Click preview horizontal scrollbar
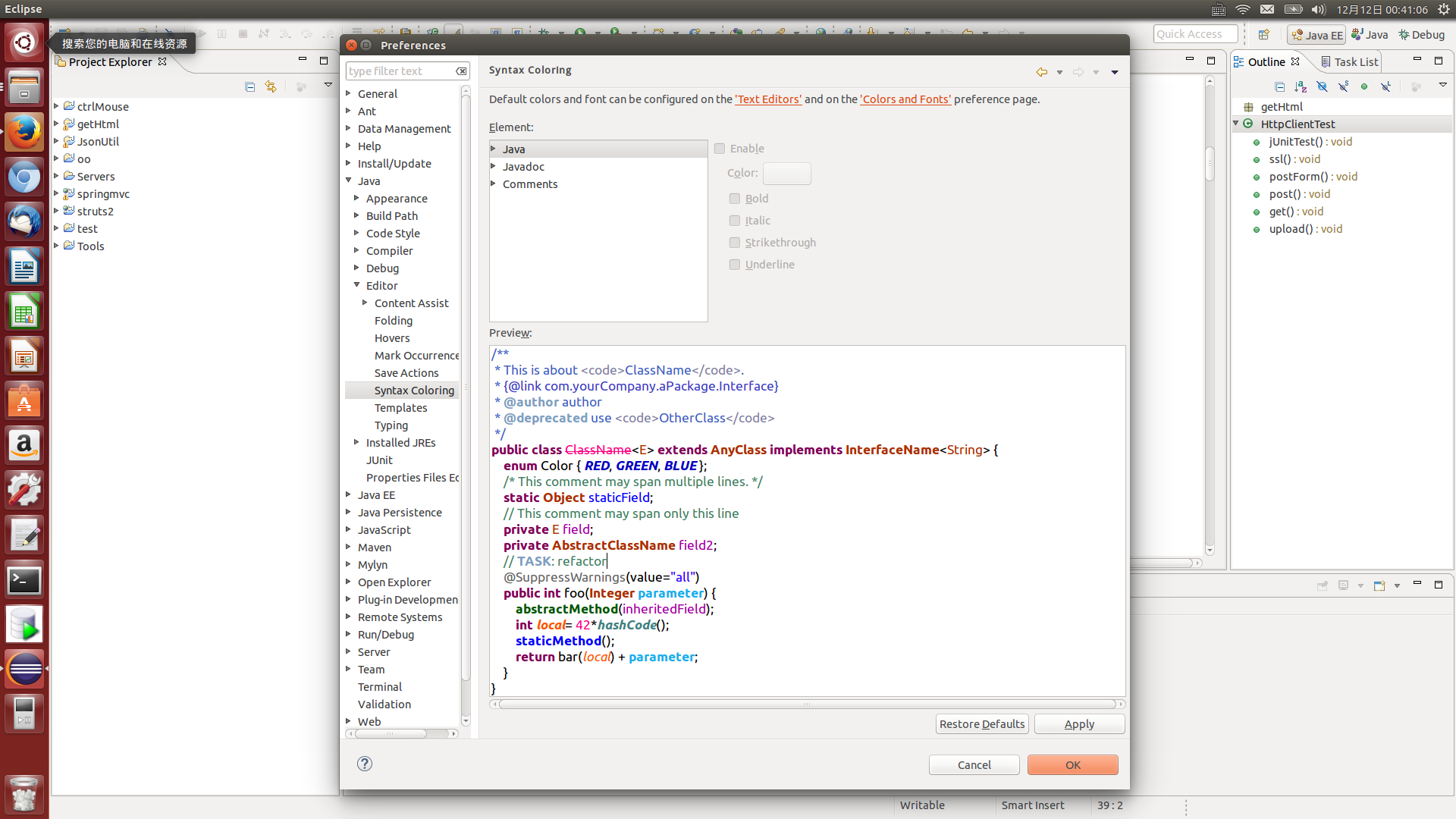Viewport: 1456px width, 819px height. [x=807, y=704]
